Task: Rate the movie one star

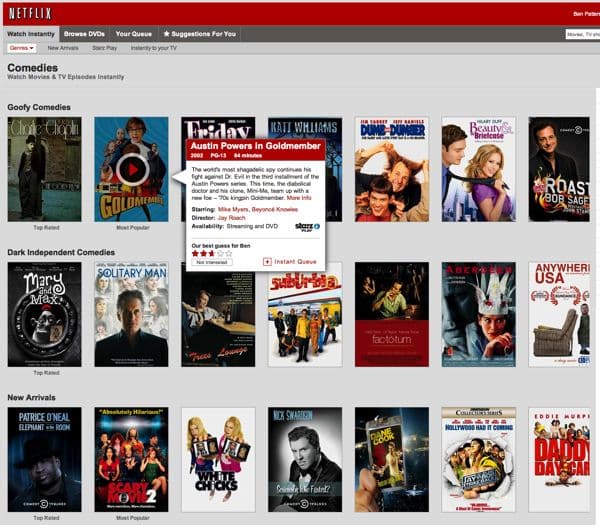Action: (195, 253)
